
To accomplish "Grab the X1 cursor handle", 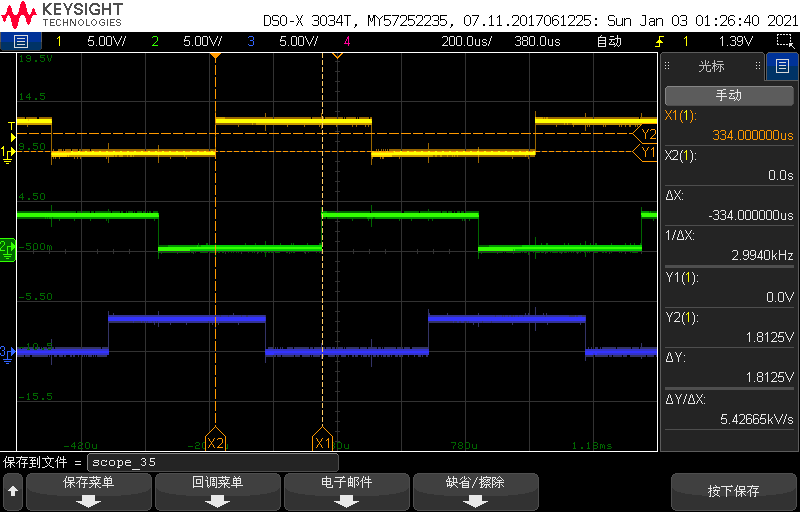I will [x=322, y=440].
